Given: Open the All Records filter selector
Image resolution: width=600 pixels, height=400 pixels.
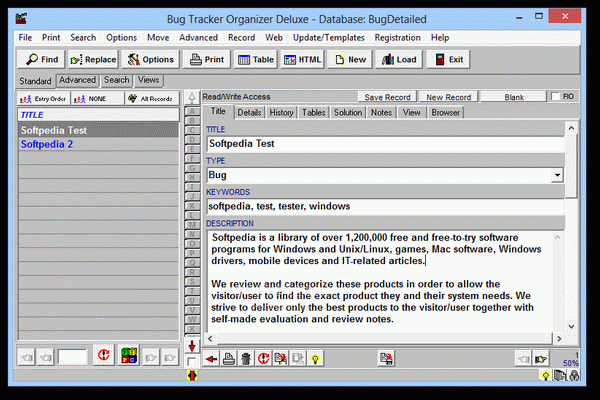Looking at the screenshot, I should pyautogui.click(x=152, y=99).
